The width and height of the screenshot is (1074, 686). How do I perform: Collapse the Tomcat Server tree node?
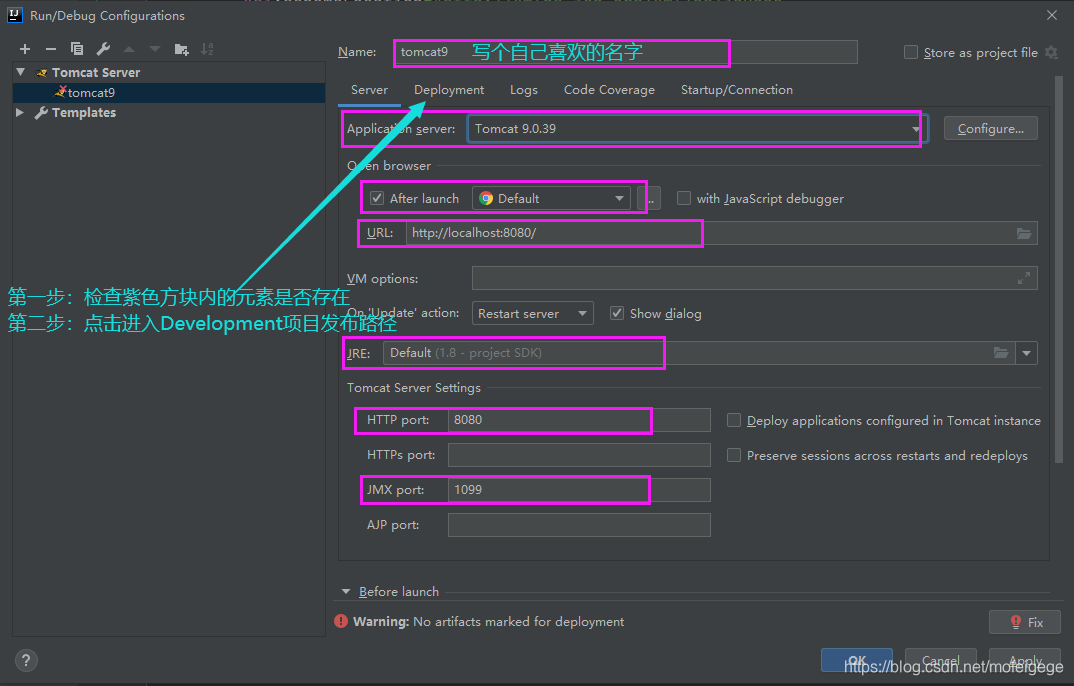21,72
